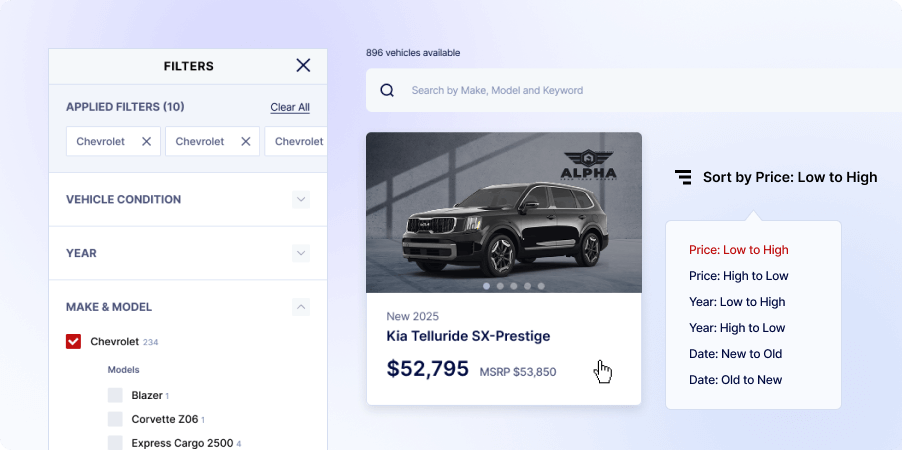Image resolution: width=902 pixels, height=450 pixels.
Task: Select the third image carousel dot
Action: tap(514, 286)
